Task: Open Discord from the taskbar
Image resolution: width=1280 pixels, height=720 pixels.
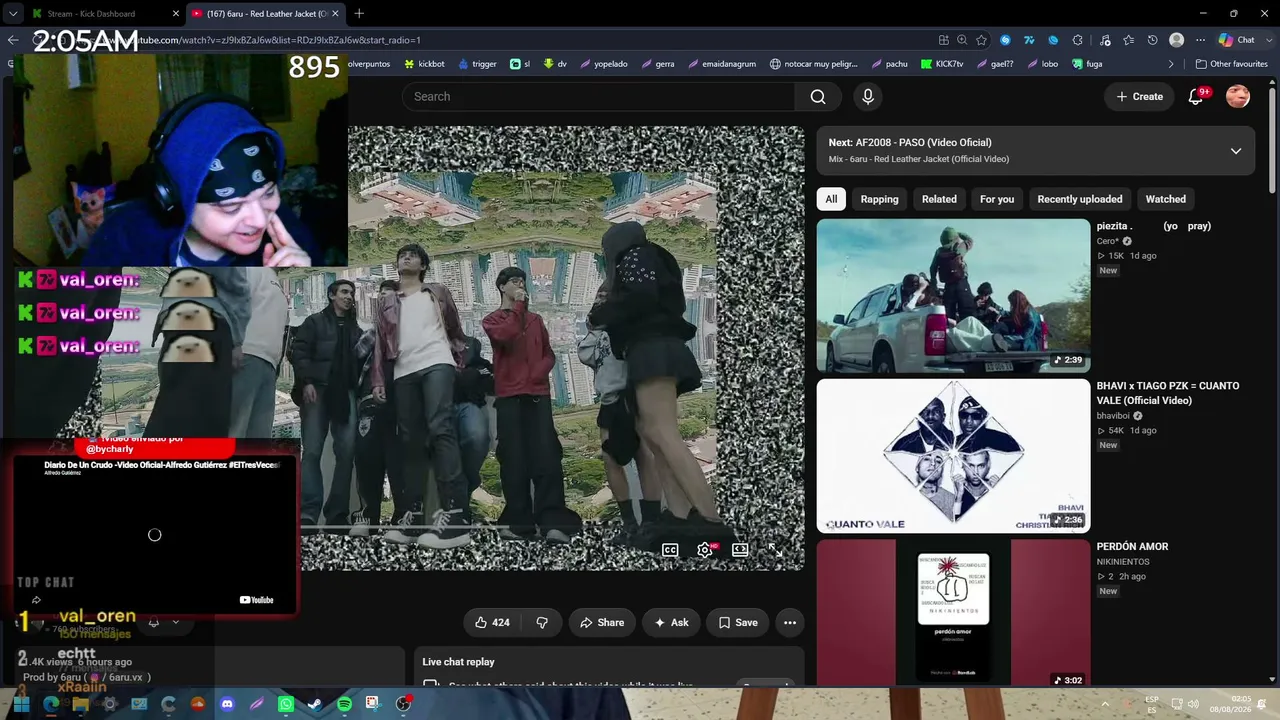Action: click(227, 704)
